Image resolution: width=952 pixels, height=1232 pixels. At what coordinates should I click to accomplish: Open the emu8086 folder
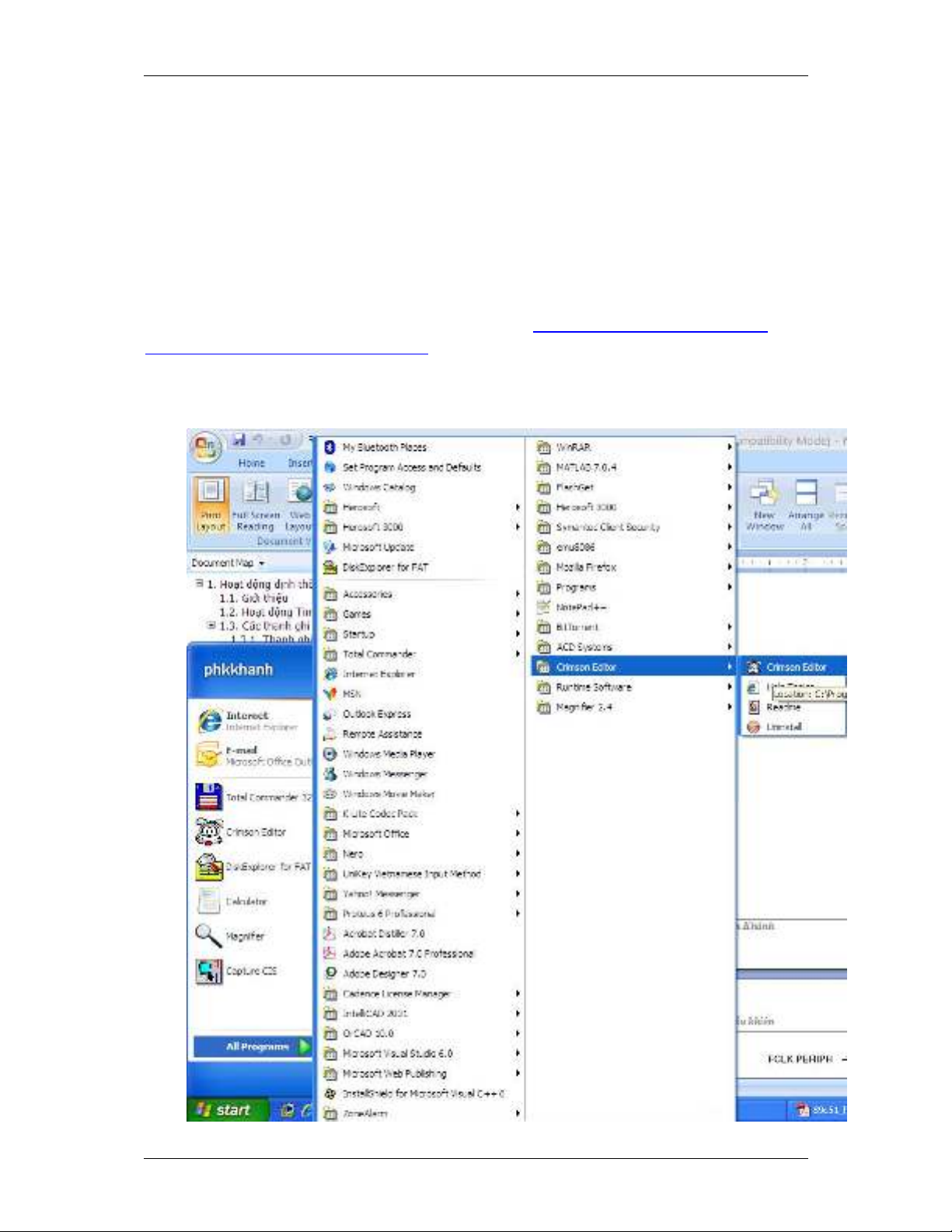click(x=634, y=547)
